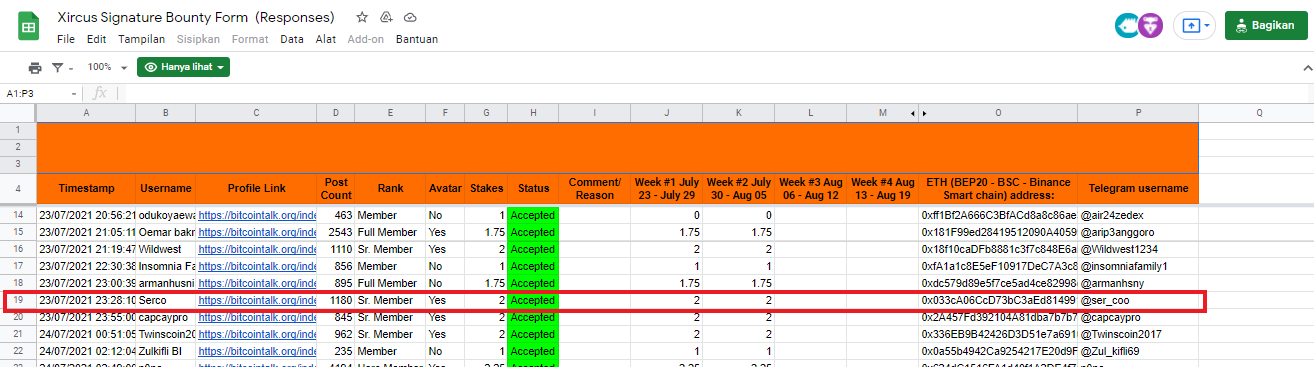Select column A header
This screenshot has height=367, width=1314.
coord(86,113)
